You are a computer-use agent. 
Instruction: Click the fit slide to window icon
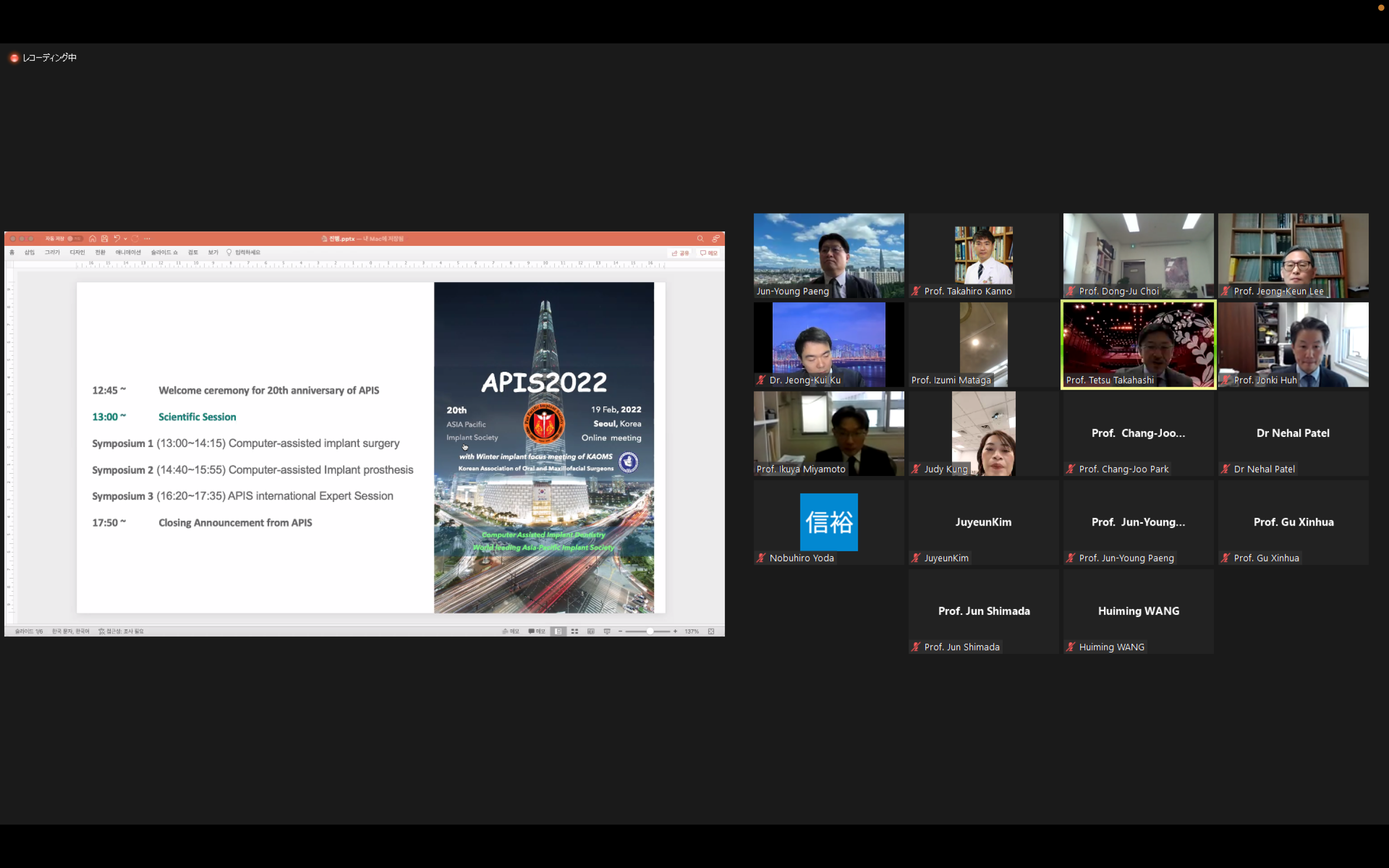tap(711, 632)
